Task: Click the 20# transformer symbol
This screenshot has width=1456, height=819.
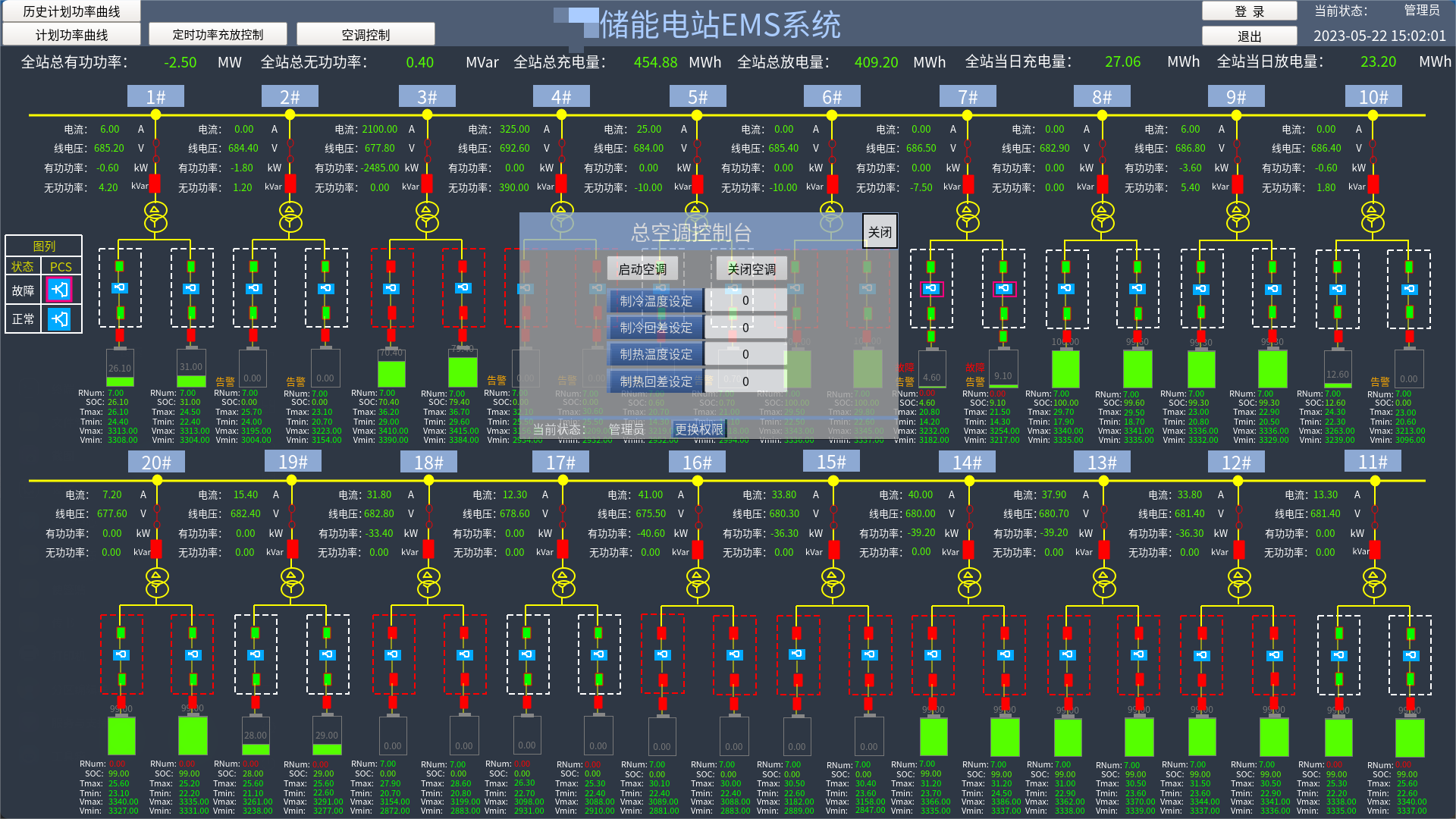Action: 157,582
